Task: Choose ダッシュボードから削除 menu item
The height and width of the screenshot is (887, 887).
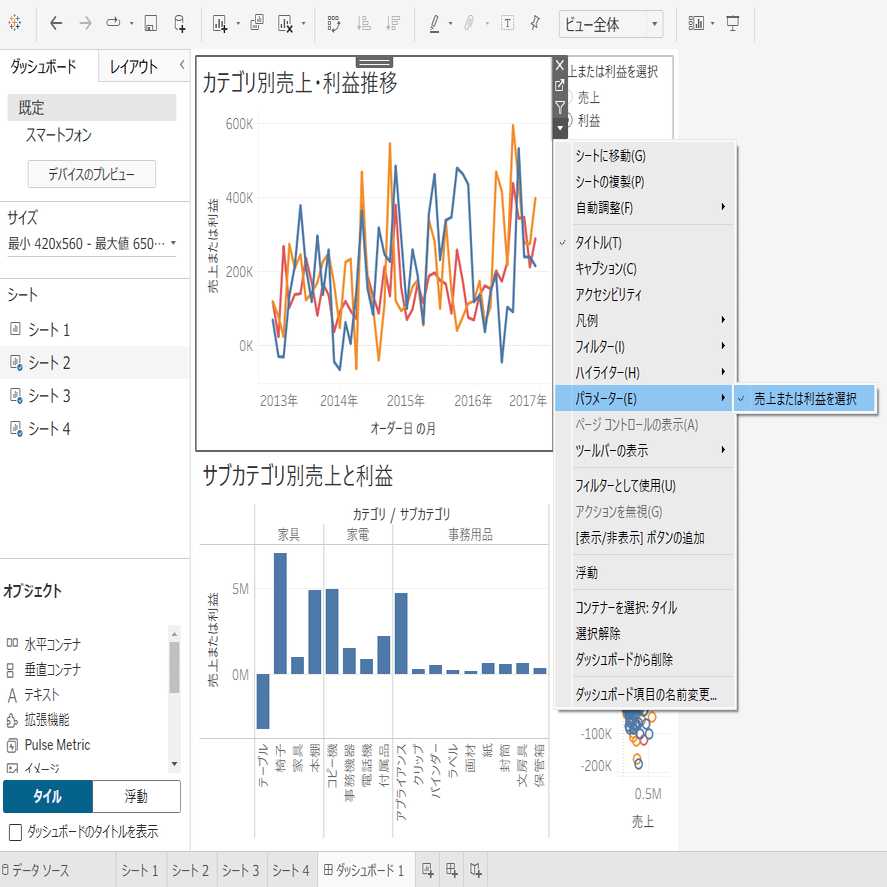Action: tap(645, 660)
